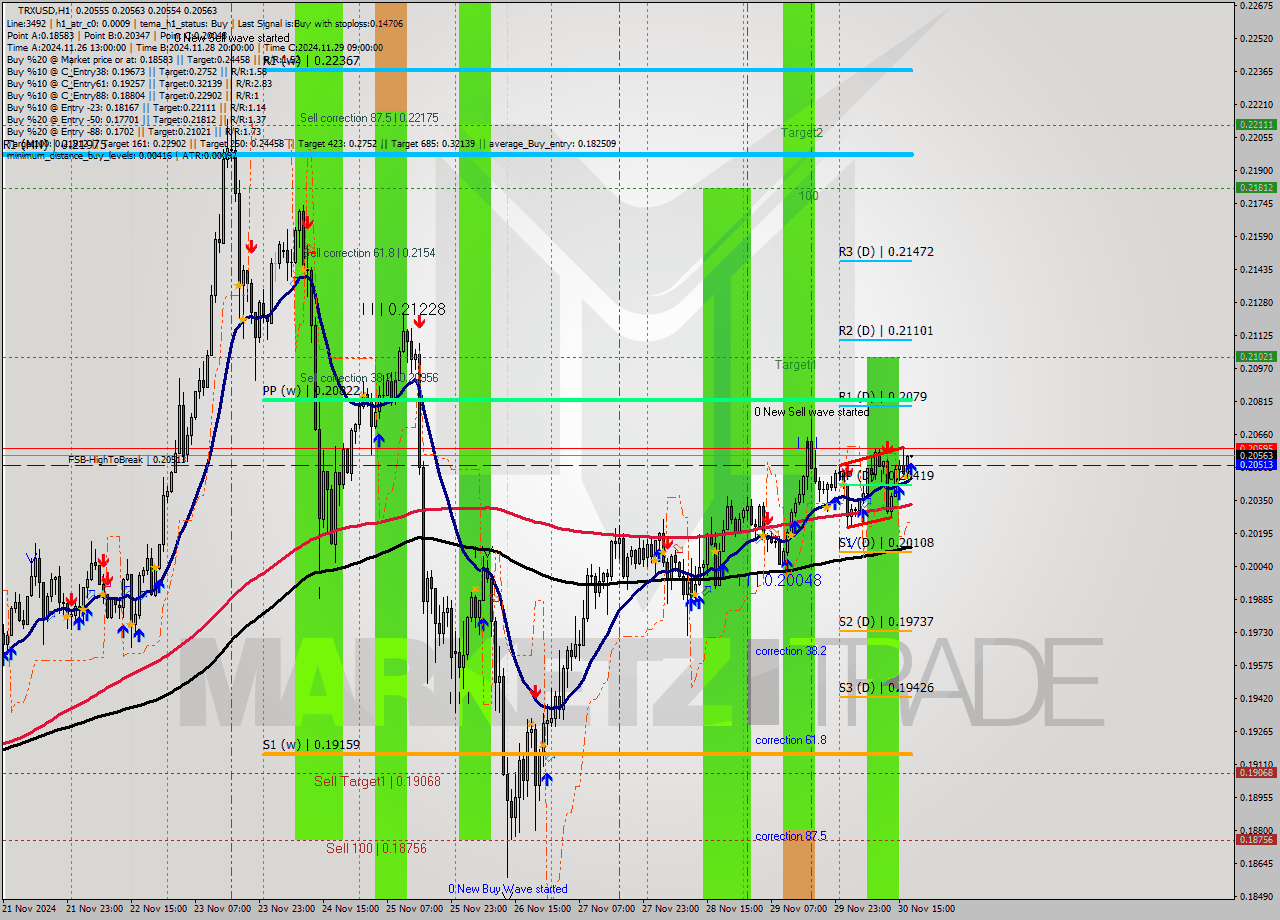Click the blue 'correction 87.5' label
Screen dimensions: 1280x920
point(790,836)
